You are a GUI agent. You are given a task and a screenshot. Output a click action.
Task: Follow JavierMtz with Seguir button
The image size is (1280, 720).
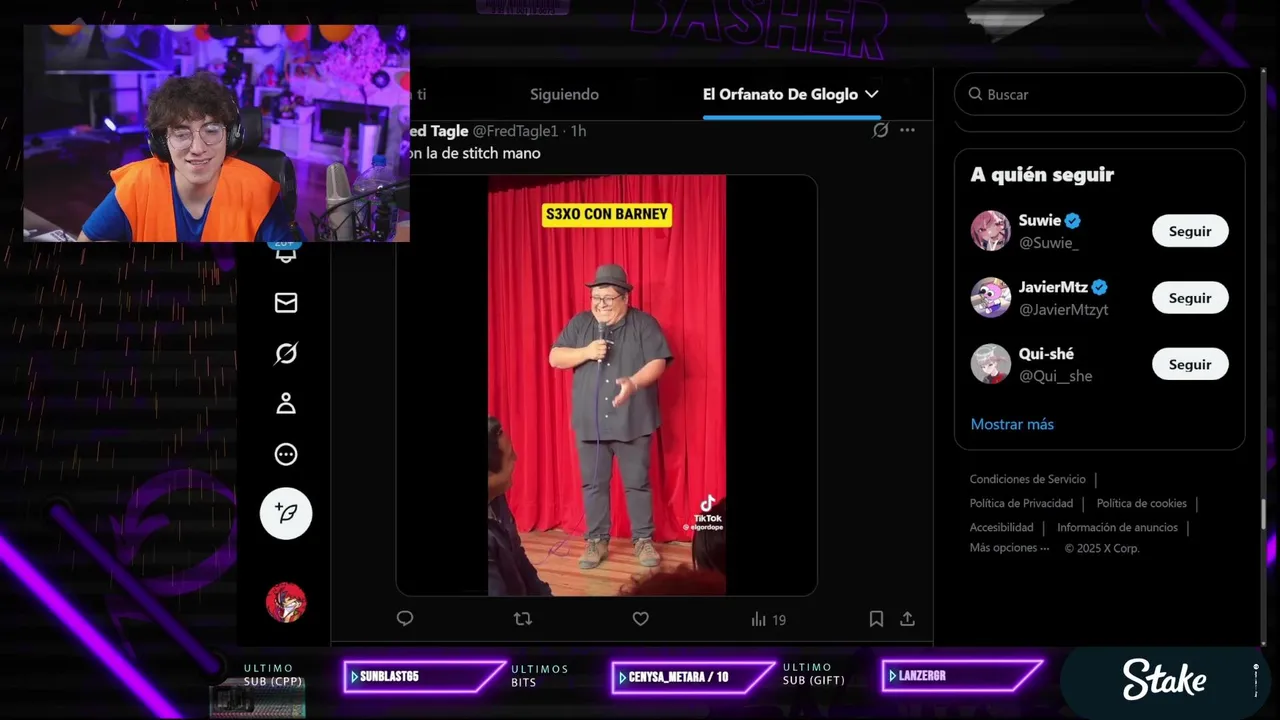pyautogui.click(x=1190, y=298)
